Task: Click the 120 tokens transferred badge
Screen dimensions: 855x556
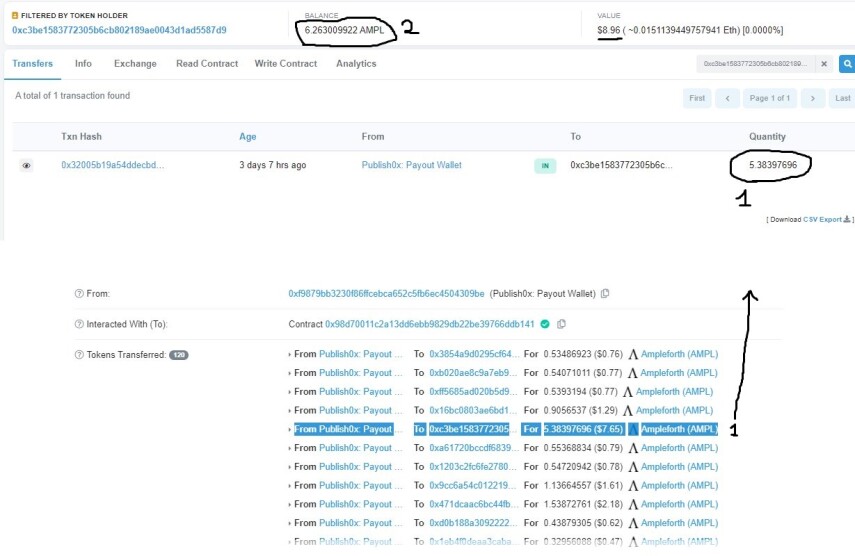Action: click(178, 355)
